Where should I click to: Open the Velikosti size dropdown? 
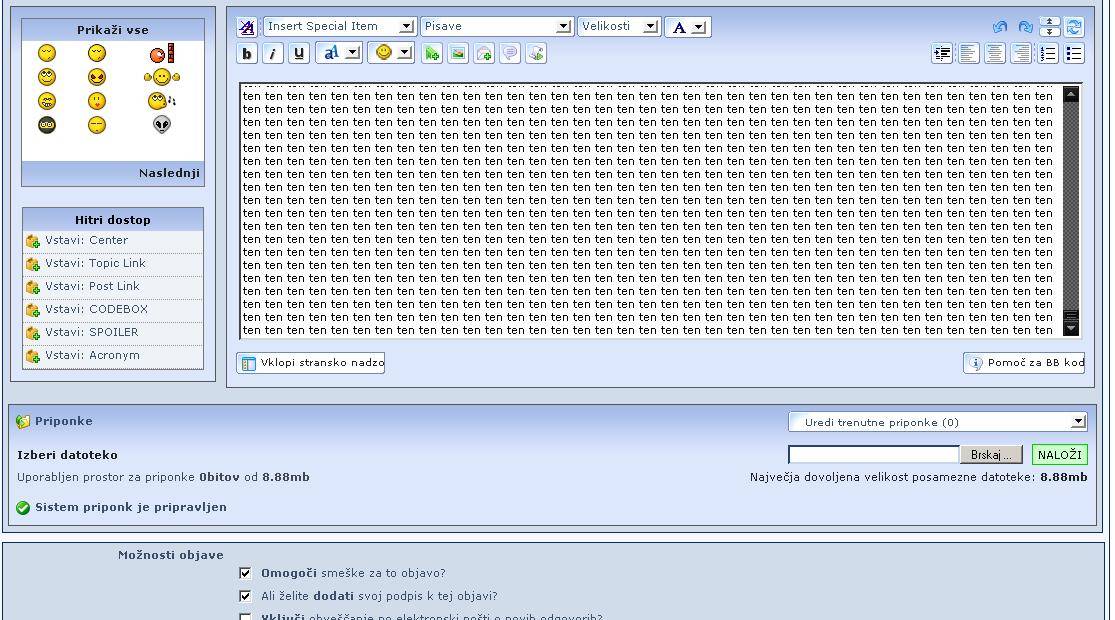pos(619,26)
